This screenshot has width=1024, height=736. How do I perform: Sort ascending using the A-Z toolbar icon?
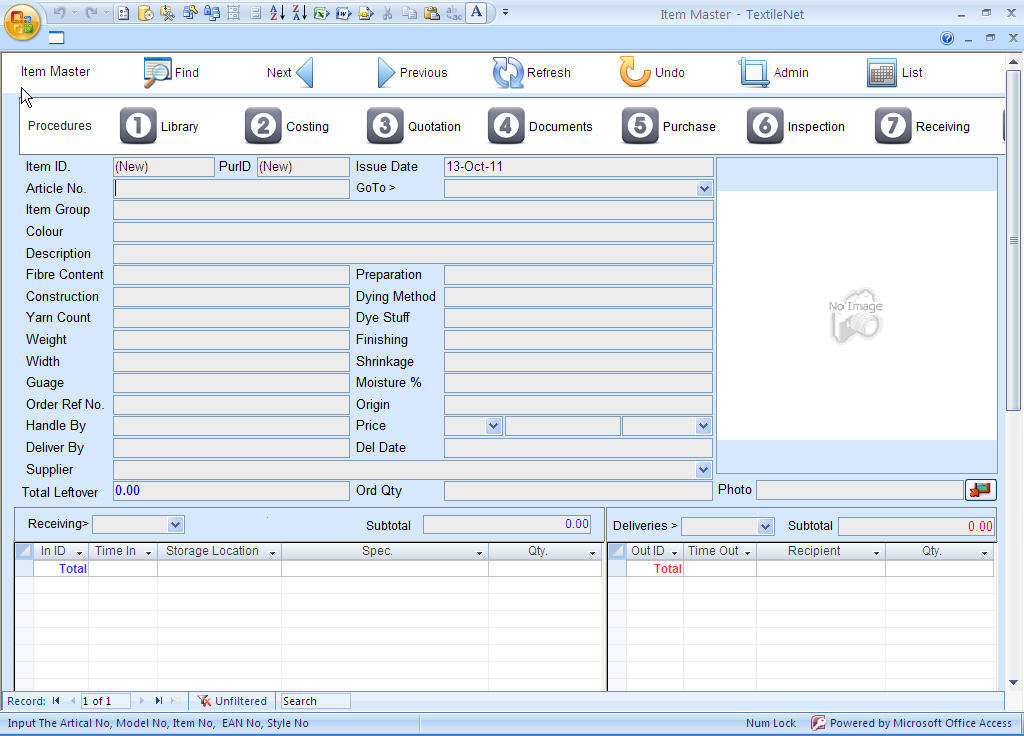point(277,13)
